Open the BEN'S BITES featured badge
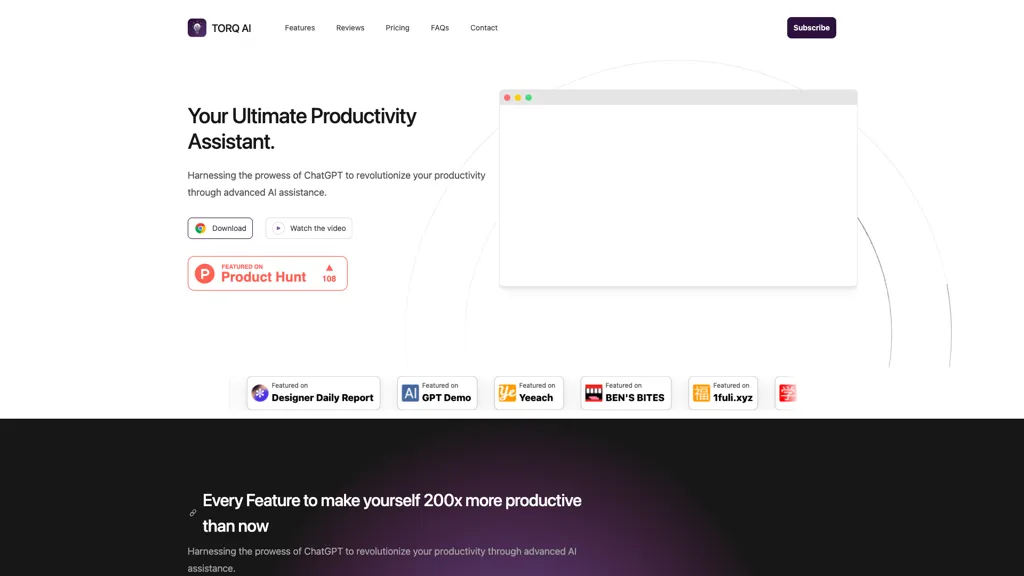The image size is (1024, 576). pos(626,392)
